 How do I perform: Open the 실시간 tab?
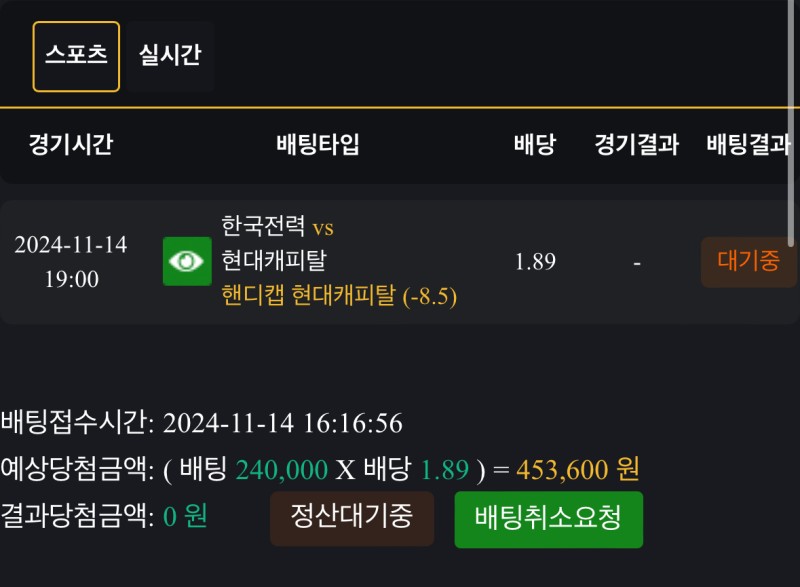tap(169, 56)
